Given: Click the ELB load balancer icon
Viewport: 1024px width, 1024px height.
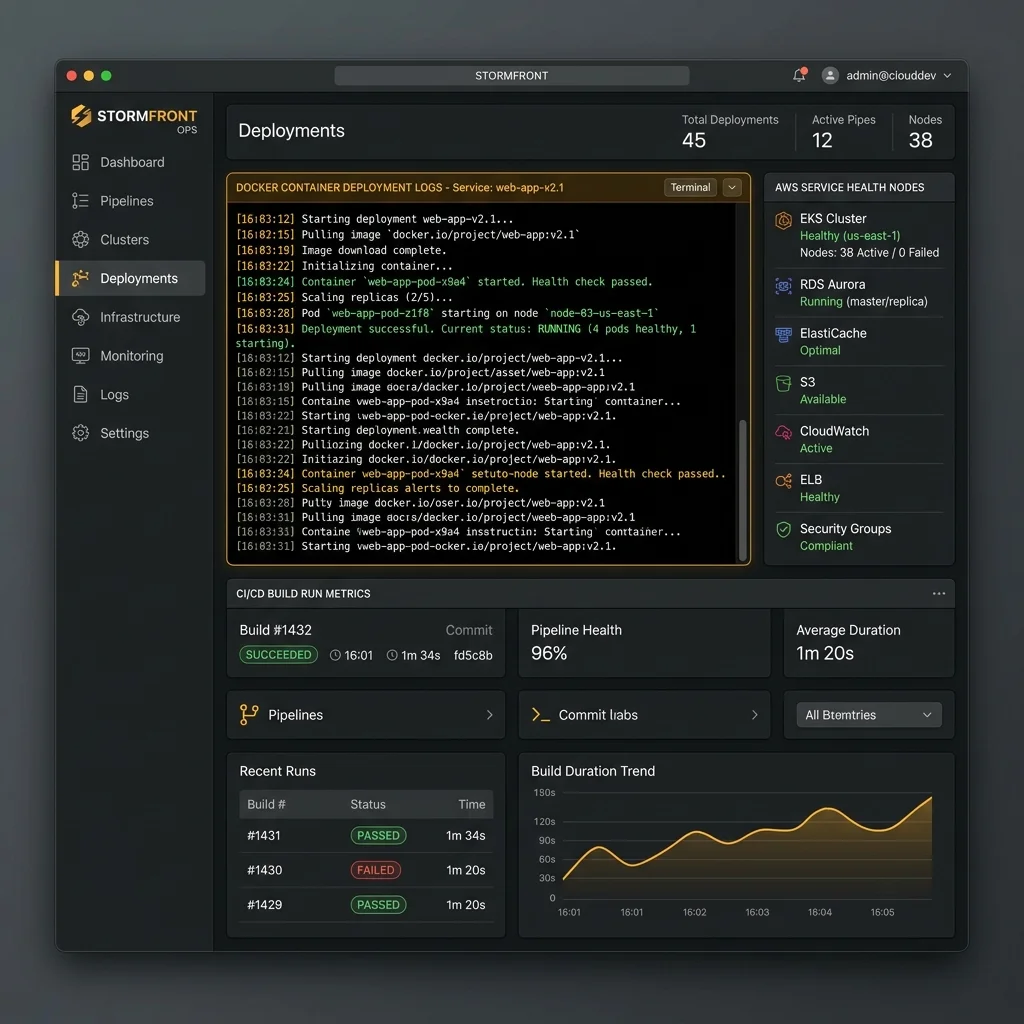Looking at the screenshot, I should click(x=784, y=481).
